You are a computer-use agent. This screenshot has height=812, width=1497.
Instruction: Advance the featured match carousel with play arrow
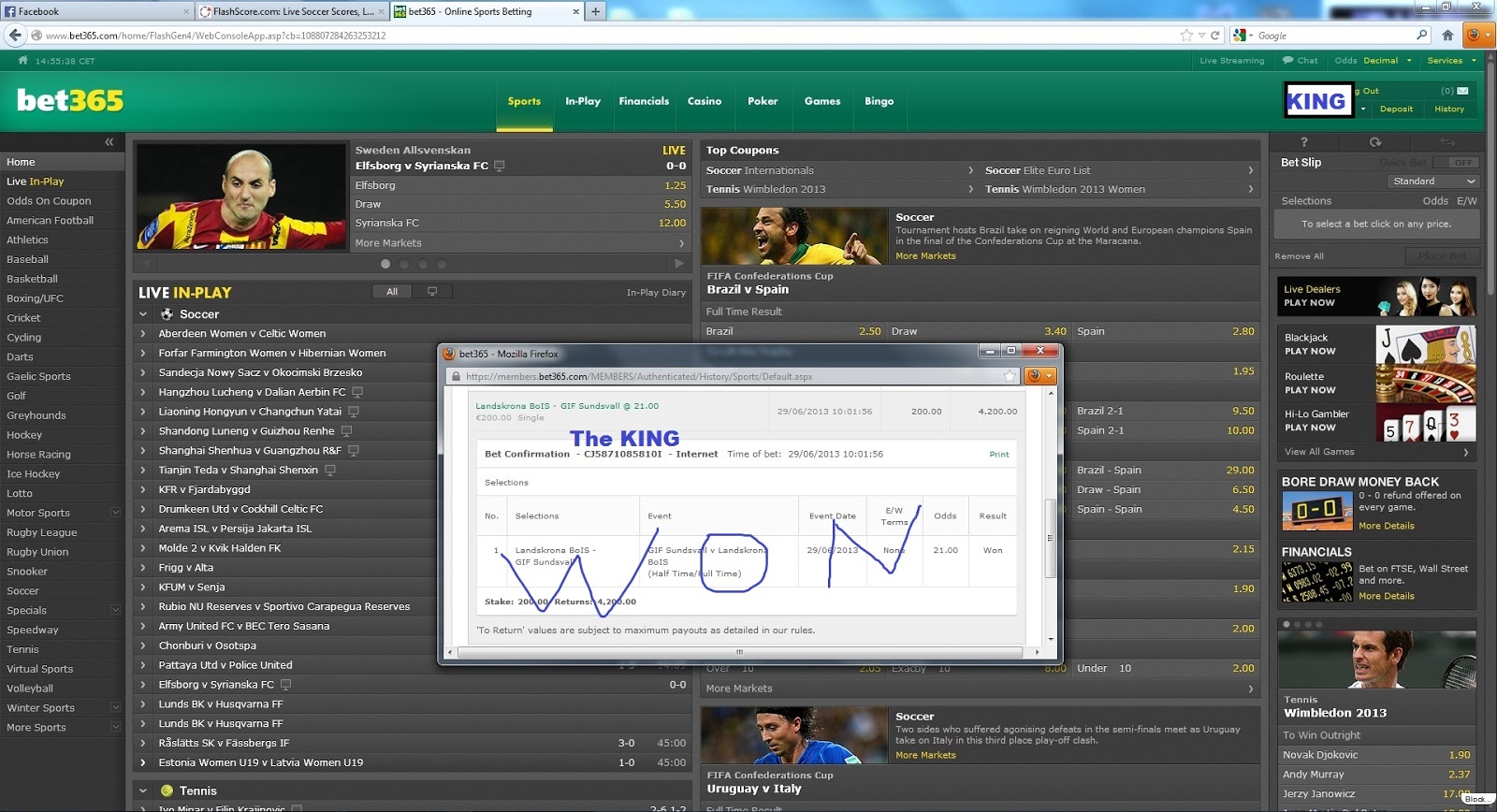[679, 264]
